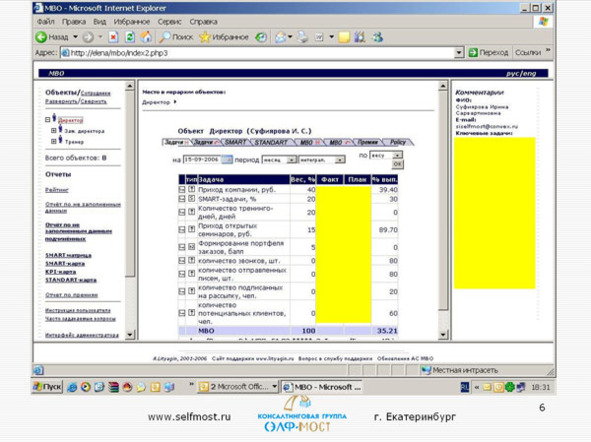
Task: Expand the Зам. директора tree node
Action: coord(54,130)
